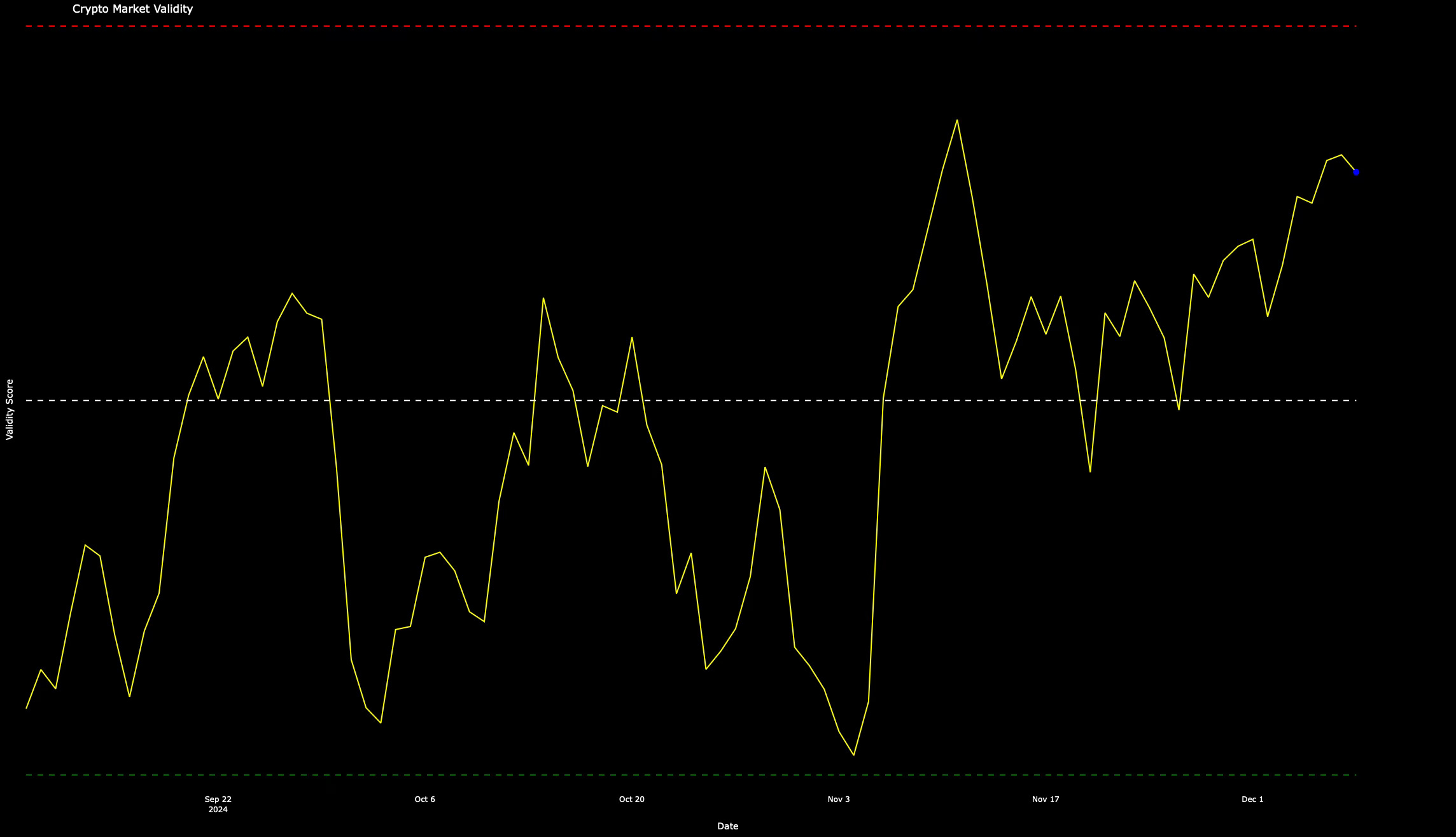Image resolution: width=1456 pixels, height=837 pixels.
Task: Click the 'Nov 3' axis tick label
Action: point(839,799)
